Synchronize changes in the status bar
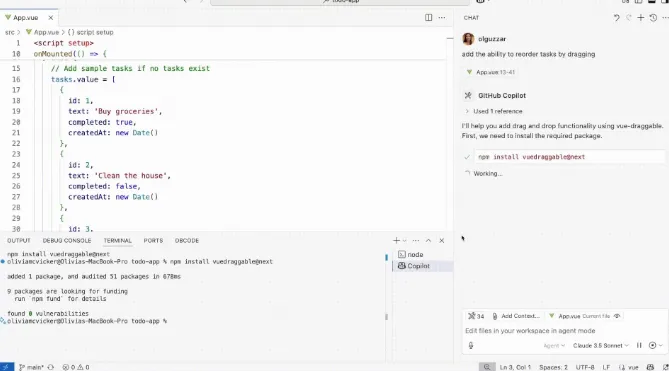Screen dimensions: 669x371 tap(51, 367)
